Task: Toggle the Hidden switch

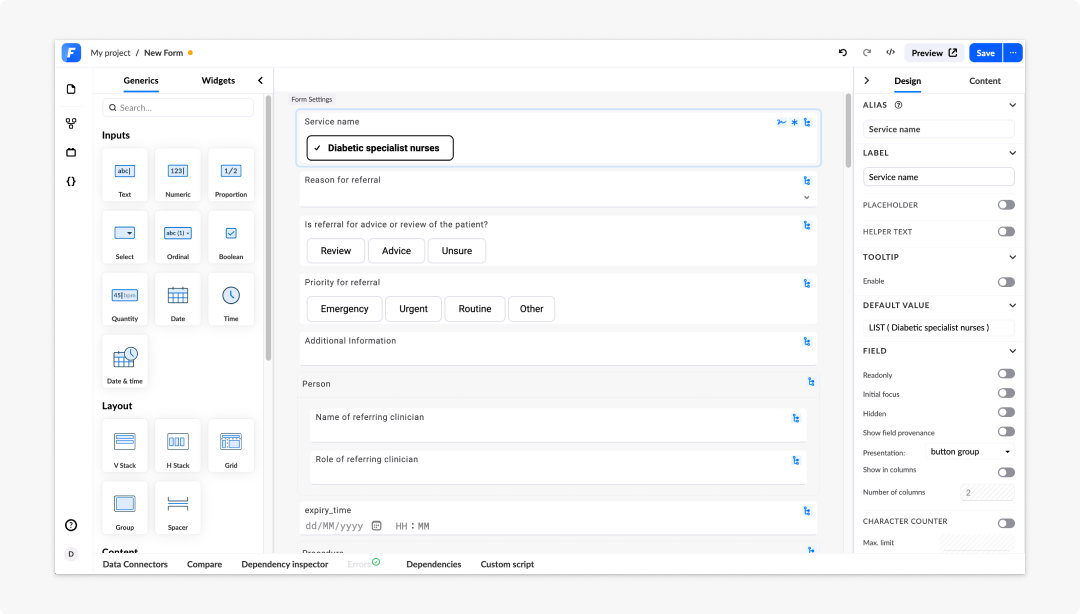Action: tap(1006, 412)
